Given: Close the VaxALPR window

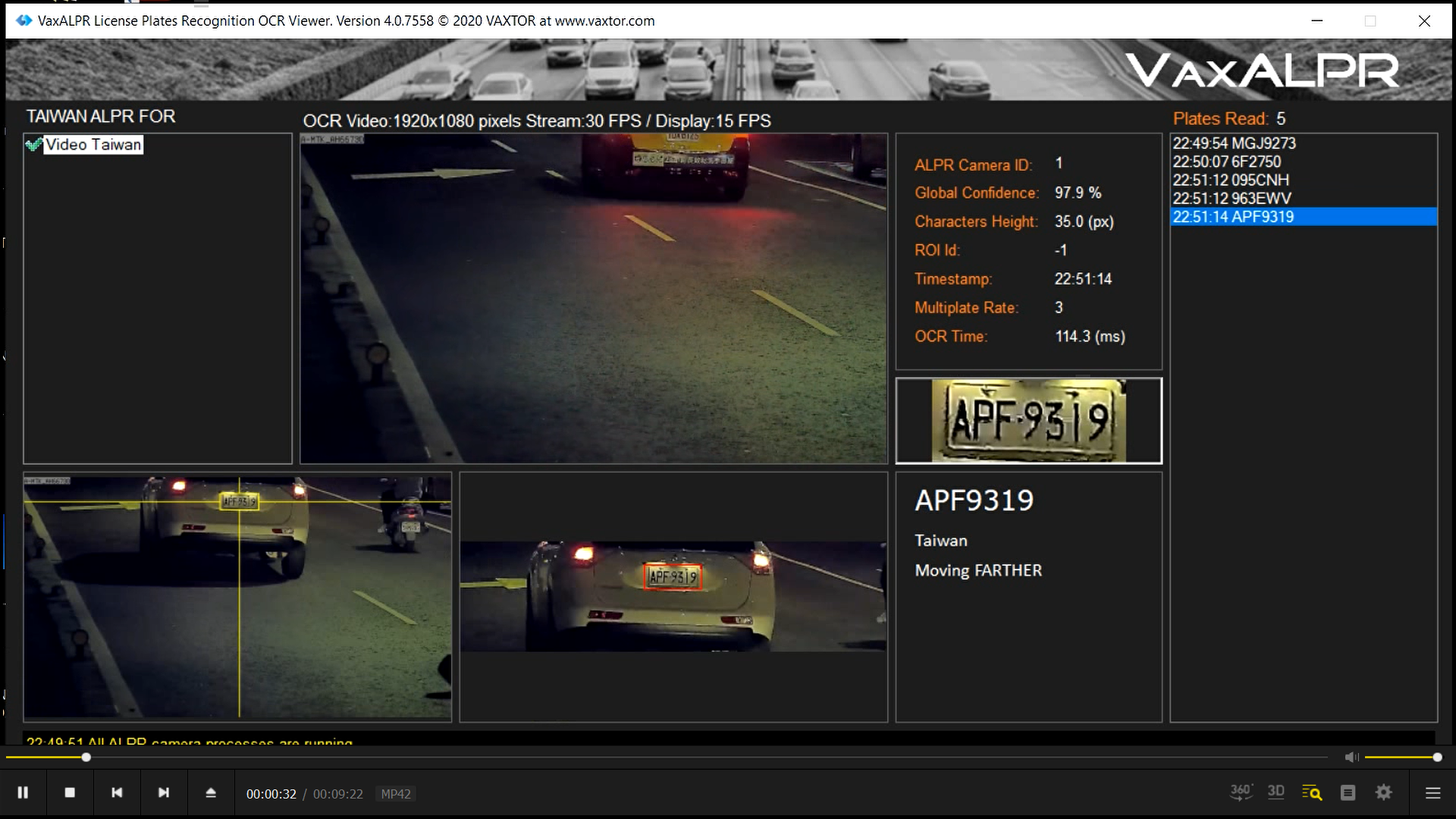Looking at the screenshot, I should pyautogui.click(x=1424, y=20).
